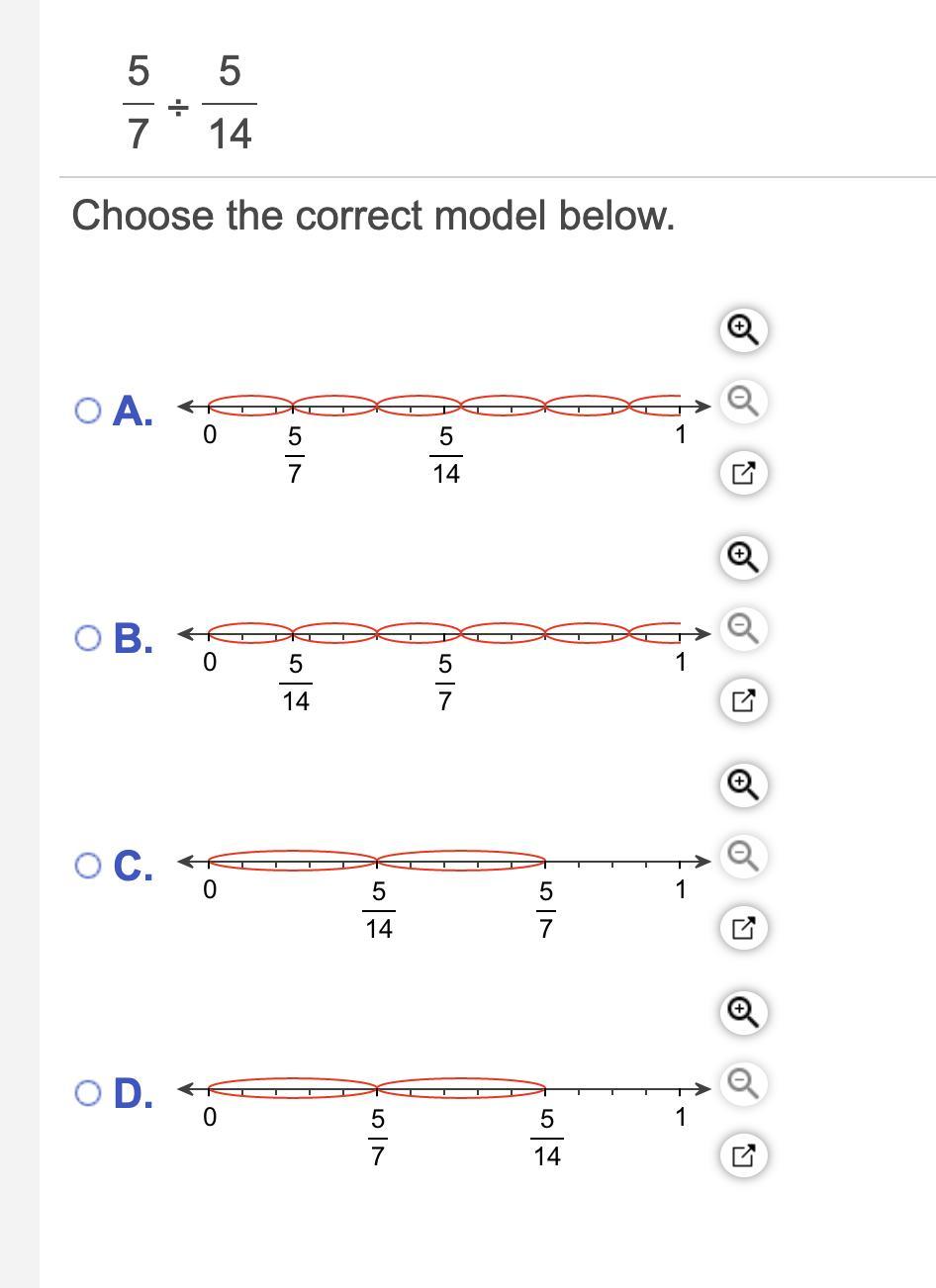Open option D's model in a popup
The image size is (936, 1288).
click(743, 1154)
